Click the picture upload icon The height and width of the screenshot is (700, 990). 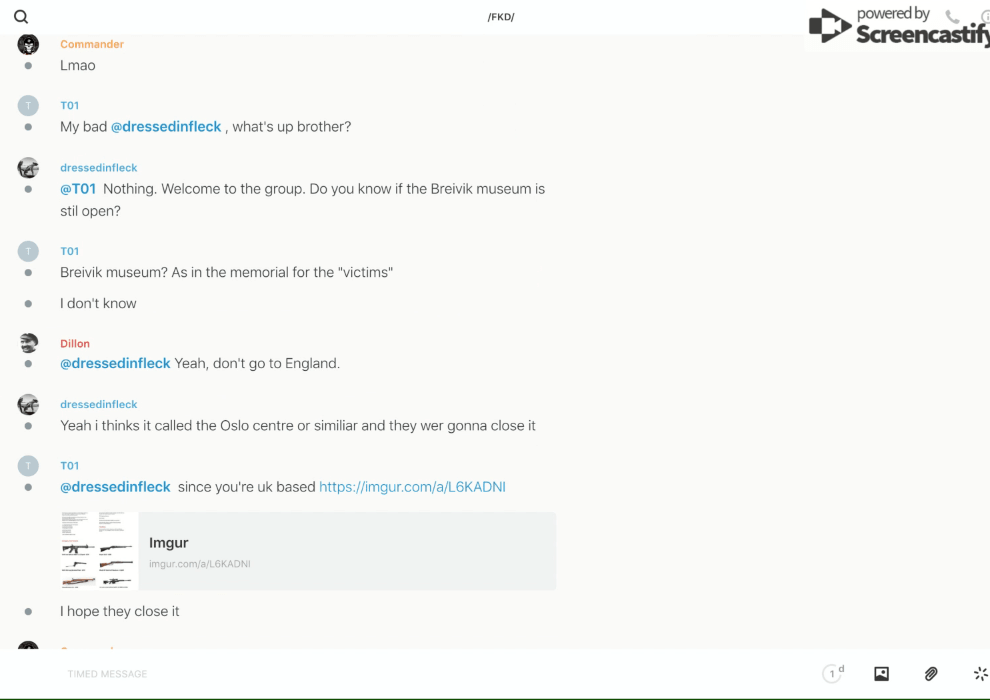tap(881, 674)
